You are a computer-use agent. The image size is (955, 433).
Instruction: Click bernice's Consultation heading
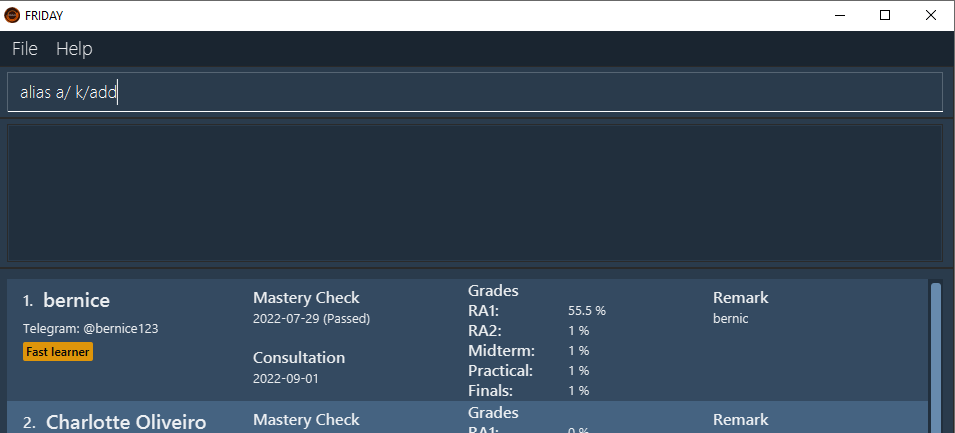tap(299, 357)
